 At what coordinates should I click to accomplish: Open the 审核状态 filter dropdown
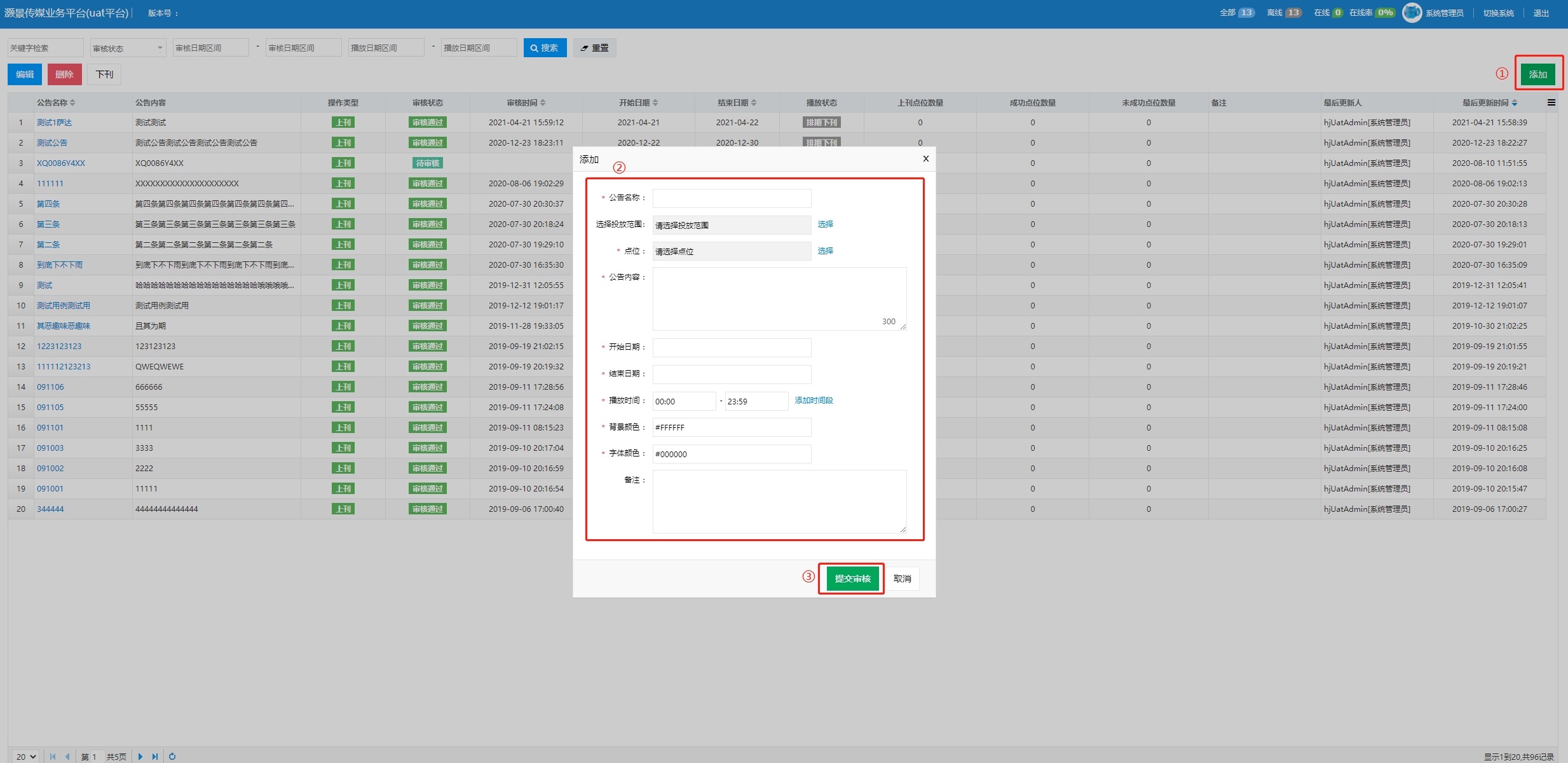point(128,48)
